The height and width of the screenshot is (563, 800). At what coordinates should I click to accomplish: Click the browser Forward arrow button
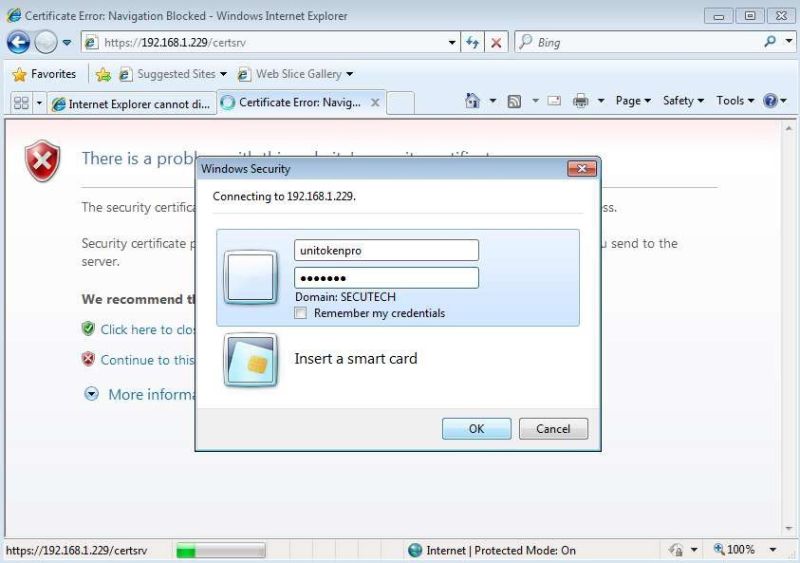coord(46,42)
